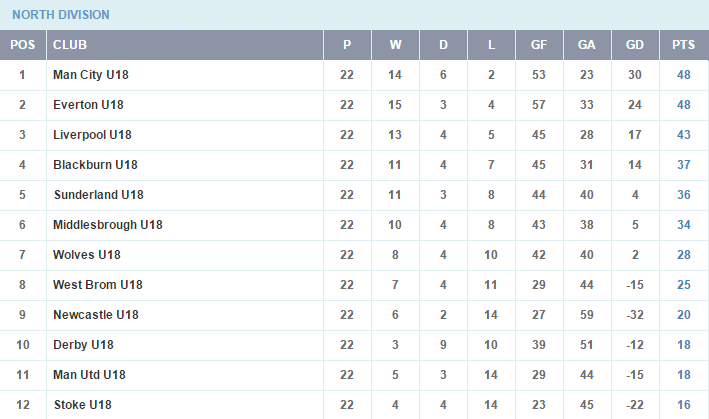Click the GF column header

539,45
